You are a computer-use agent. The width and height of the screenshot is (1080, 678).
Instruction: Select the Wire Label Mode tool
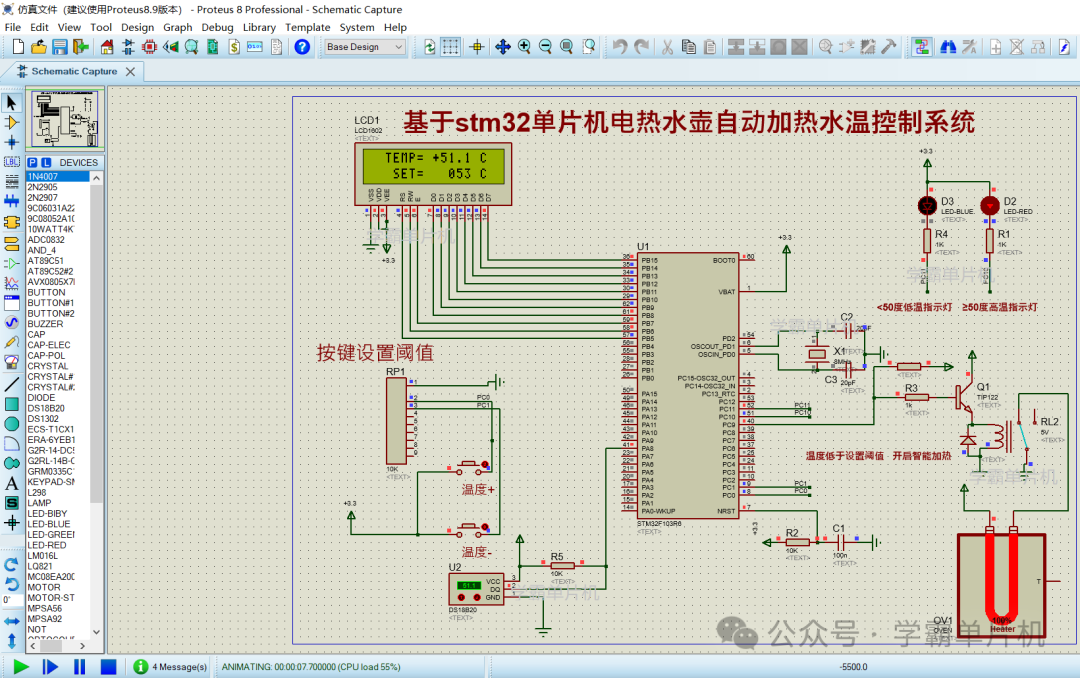12,162
